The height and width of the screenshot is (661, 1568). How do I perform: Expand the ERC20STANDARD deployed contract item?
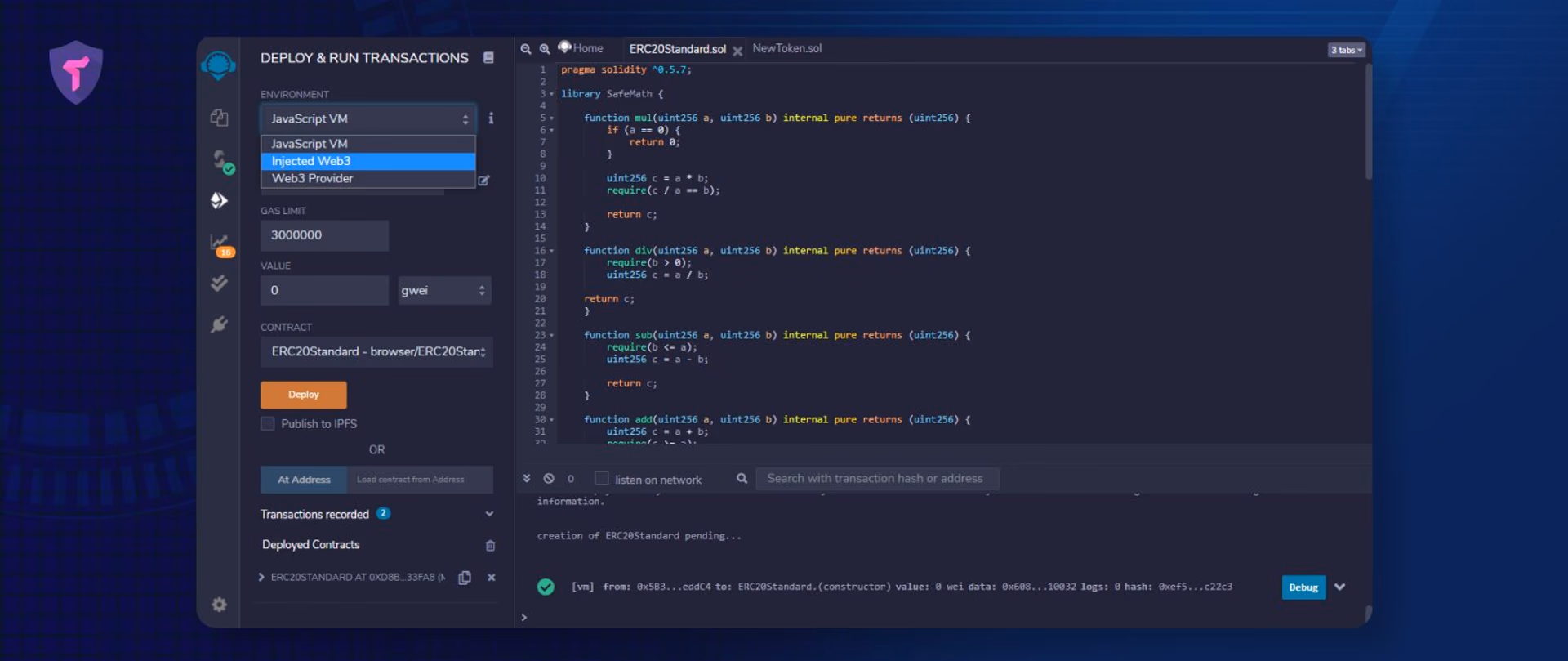(x=261, y=577)
